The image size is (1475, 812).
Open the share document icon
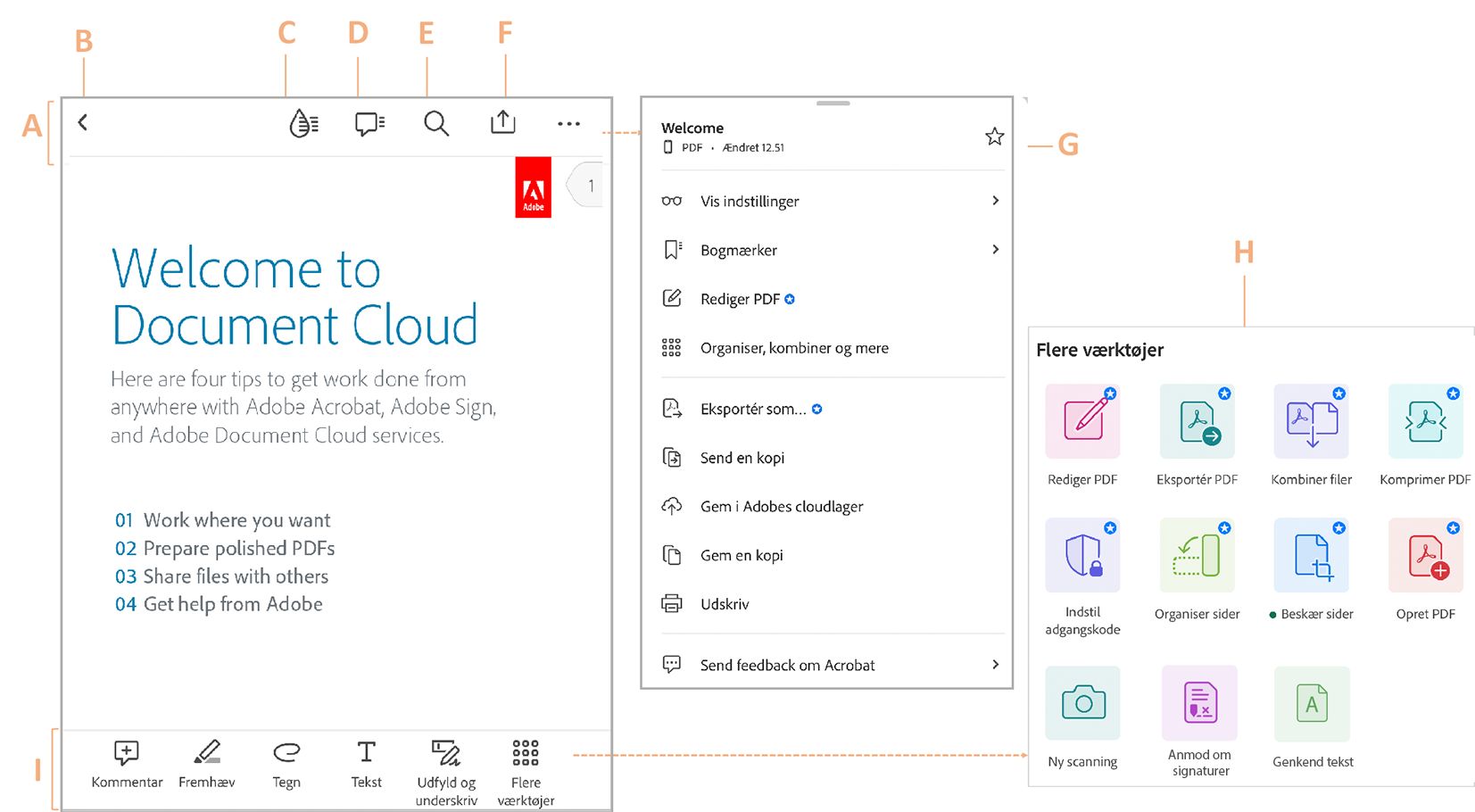[502, 123]
